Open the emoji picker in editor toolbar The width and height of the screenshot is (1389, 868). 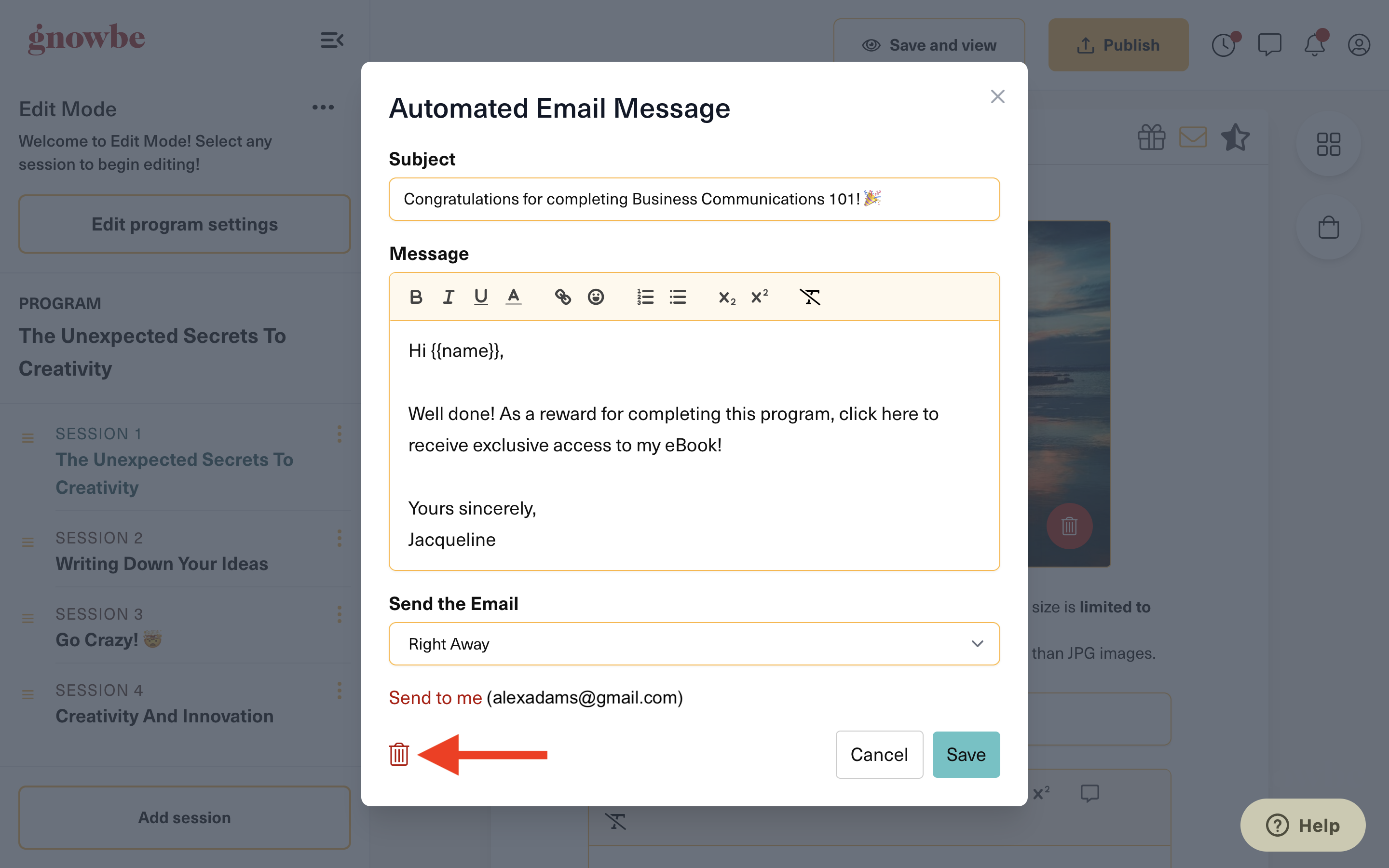click(596, 297)
